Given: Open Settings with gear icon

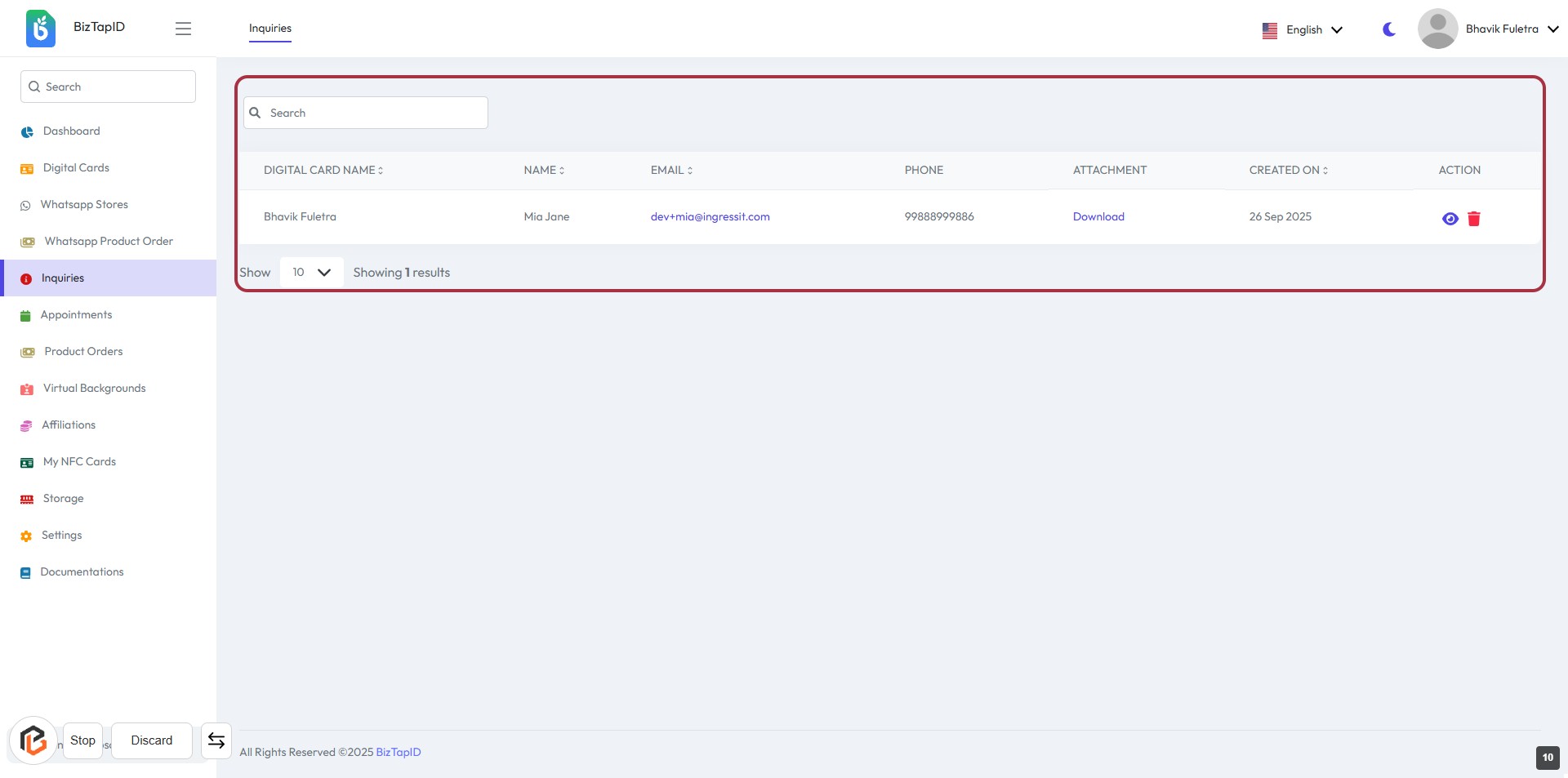Looking at the screenshot, I should [x=61, y=536].
